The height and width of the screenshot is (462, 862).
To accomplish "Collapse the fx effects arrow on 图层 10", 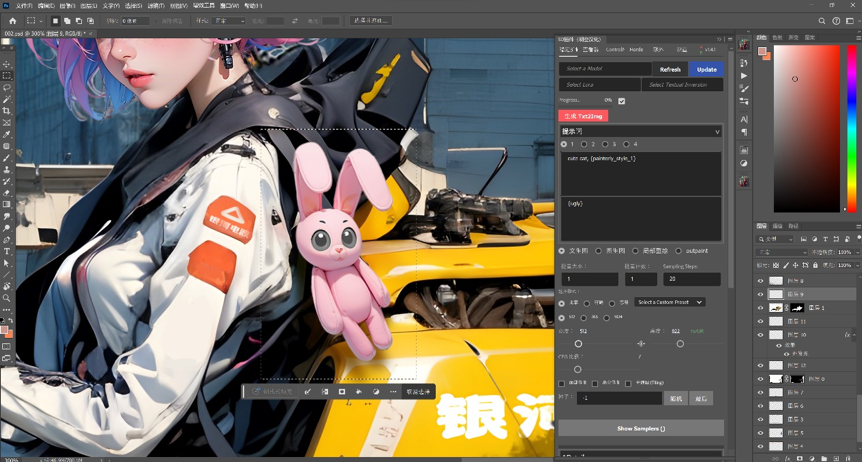I will [x=855, y=335].
